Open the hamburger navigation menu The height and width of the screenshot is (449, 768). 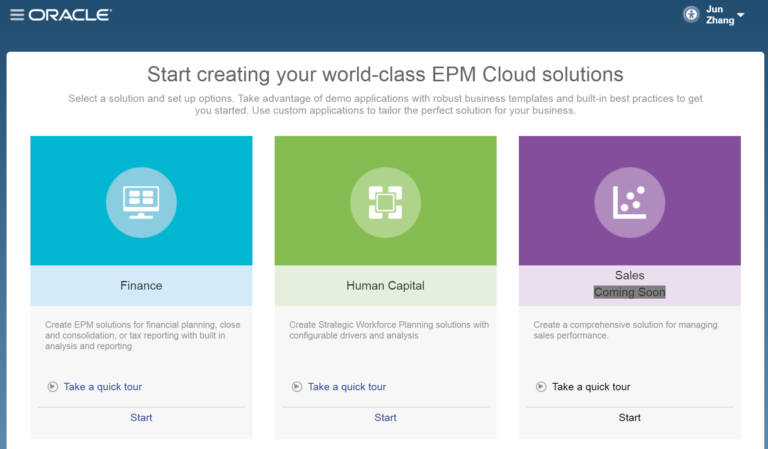[x=17, y=15]
